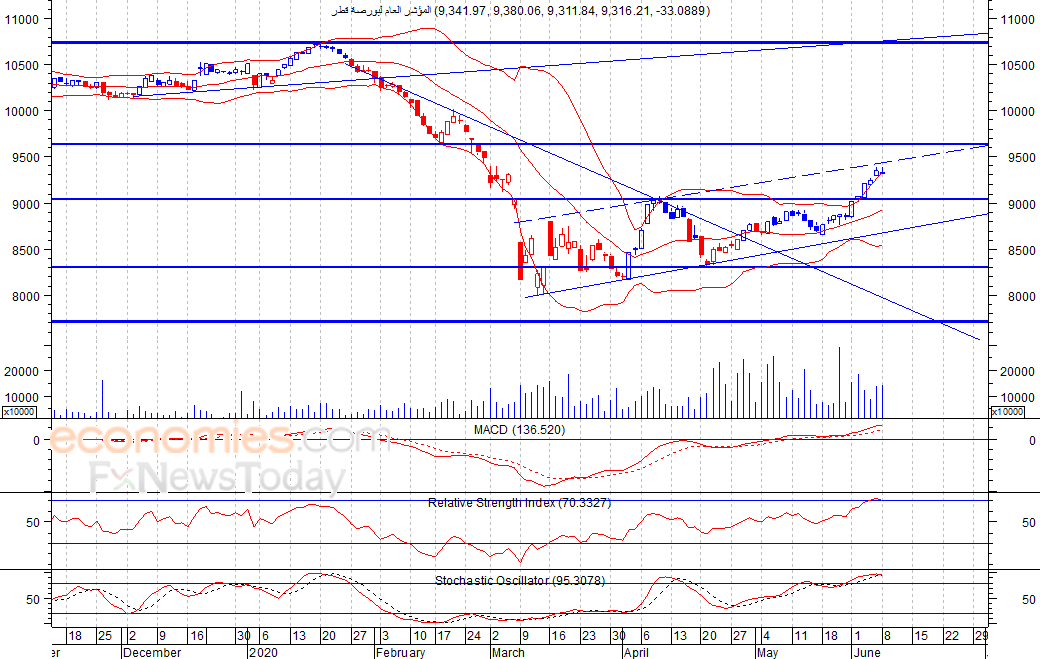Viewport: 1040px width, 659px height.
Task: Click date label 22 in June
Action: click(x=952, y=636)
